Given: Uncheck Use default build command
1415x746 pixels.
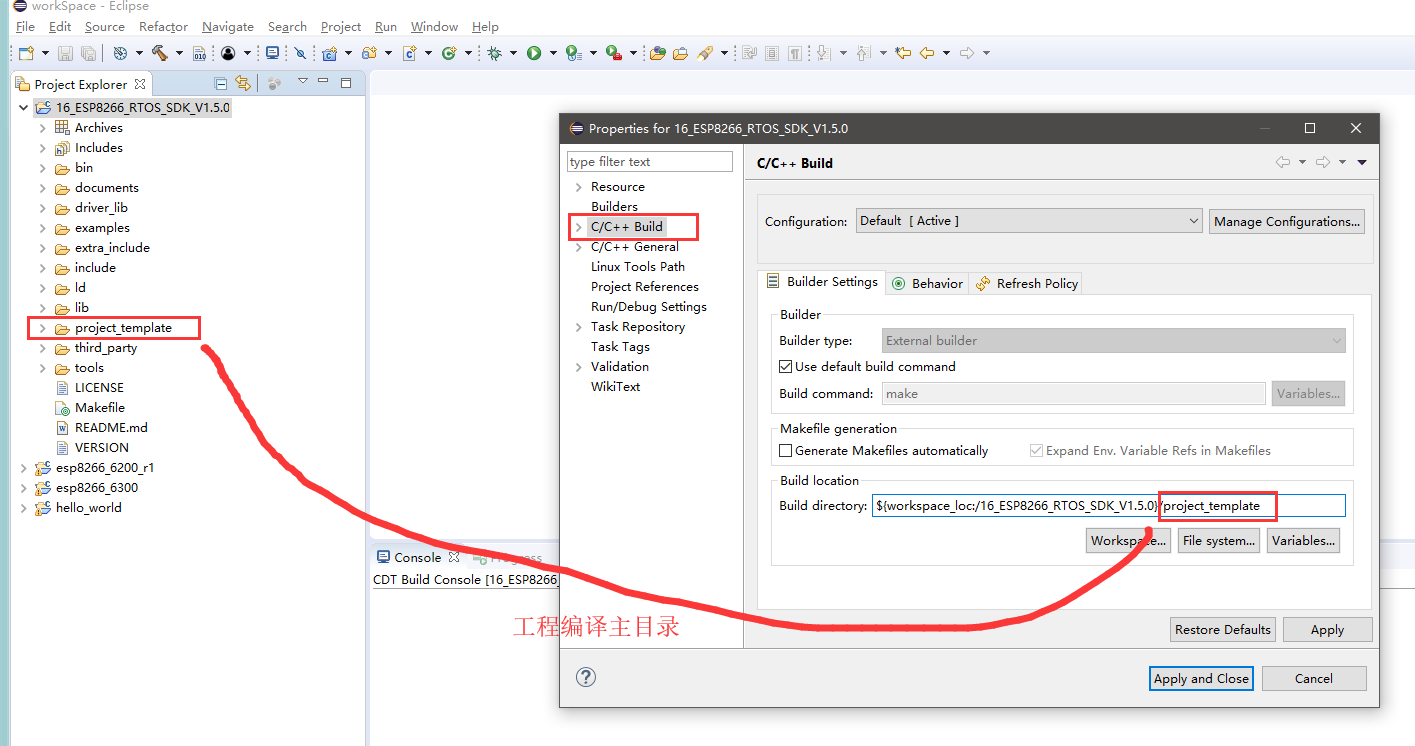Looking at the screenshot, I should [785, 367].
